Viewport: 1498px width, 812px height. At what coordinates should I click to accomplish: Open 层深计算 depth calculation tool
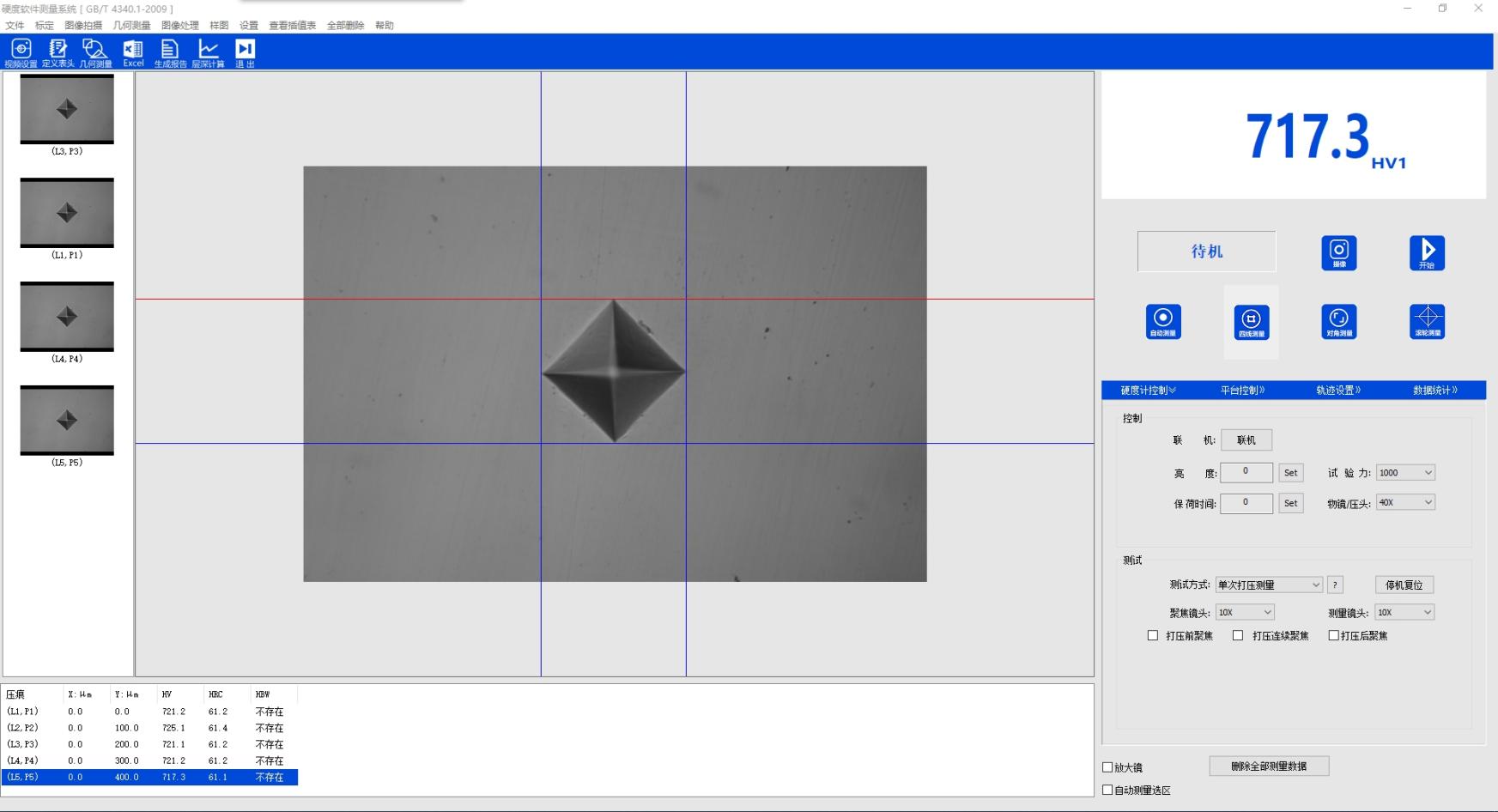[208, 52]
